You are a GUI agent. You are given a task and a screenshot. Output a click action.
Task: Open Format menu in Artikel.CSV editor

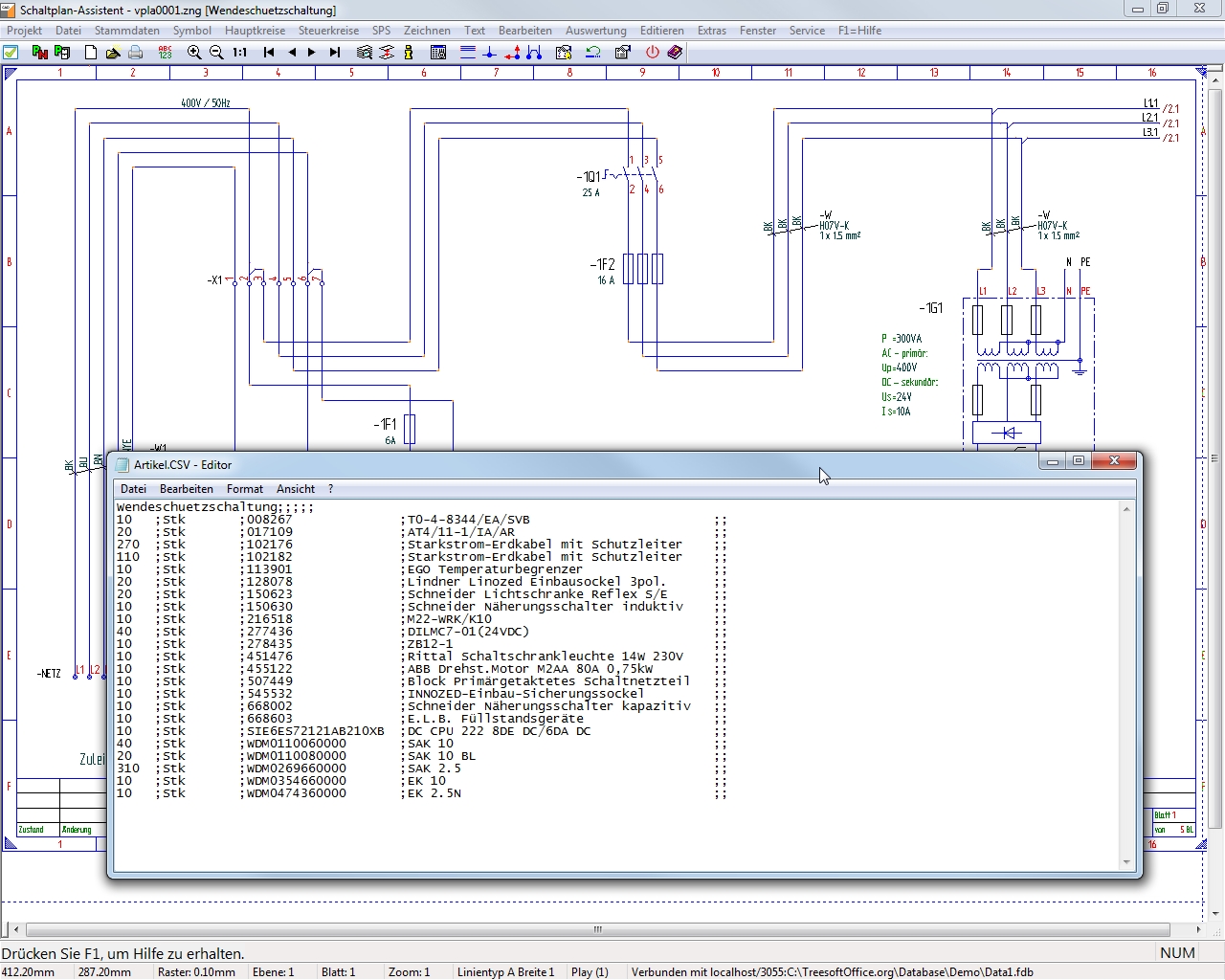pos(245,489)
